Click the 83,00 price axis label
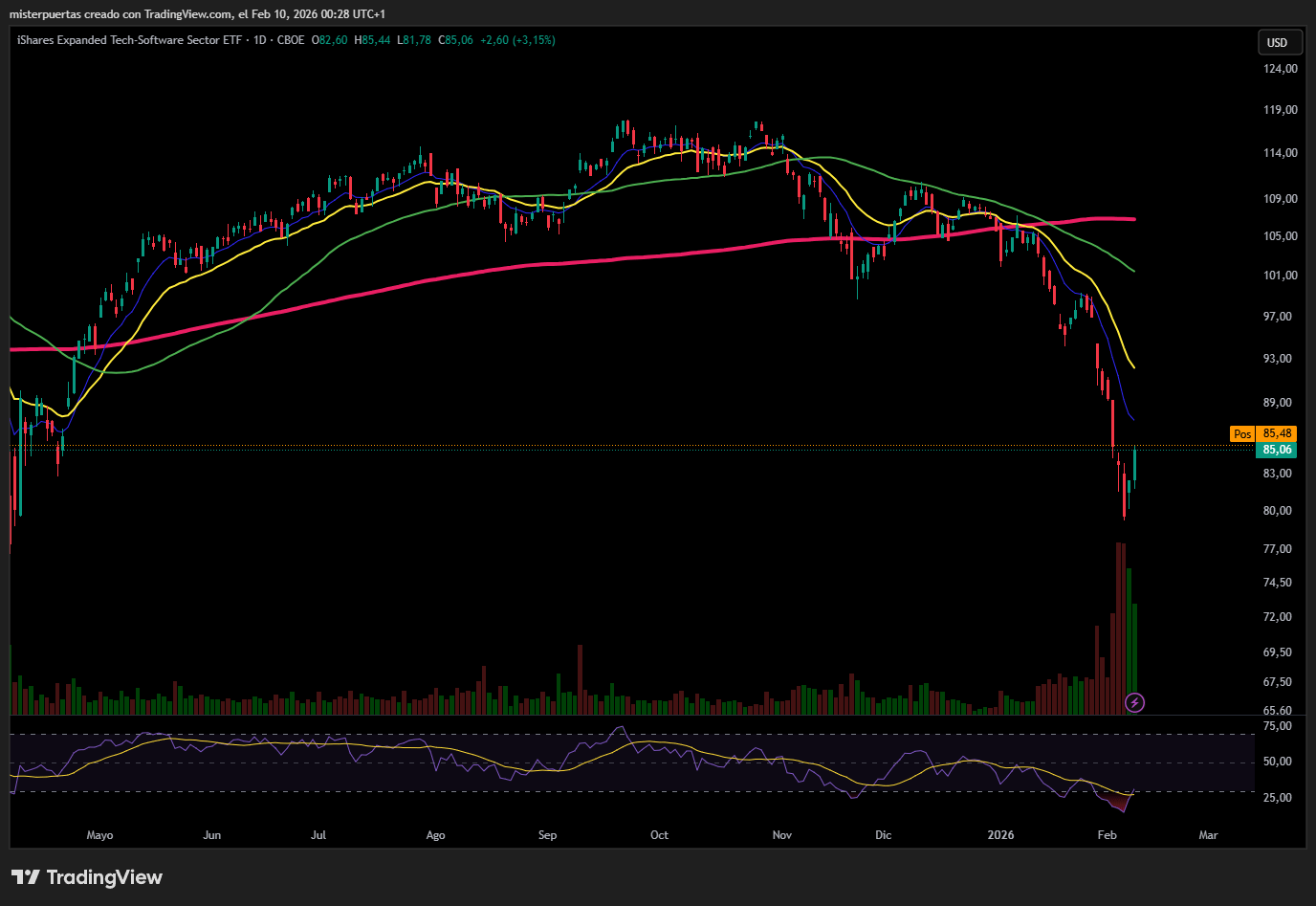The height and width of the screenshot is (906, 1316). pos(1278,474)
